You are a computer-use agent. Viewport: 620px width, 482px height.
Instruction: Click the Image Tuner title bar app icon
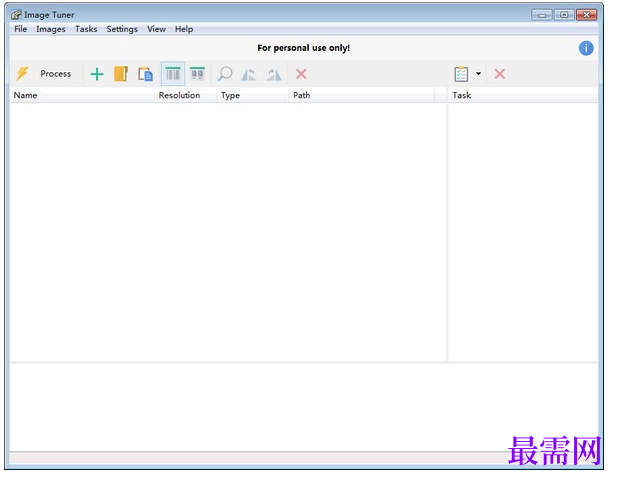point(16,15)
